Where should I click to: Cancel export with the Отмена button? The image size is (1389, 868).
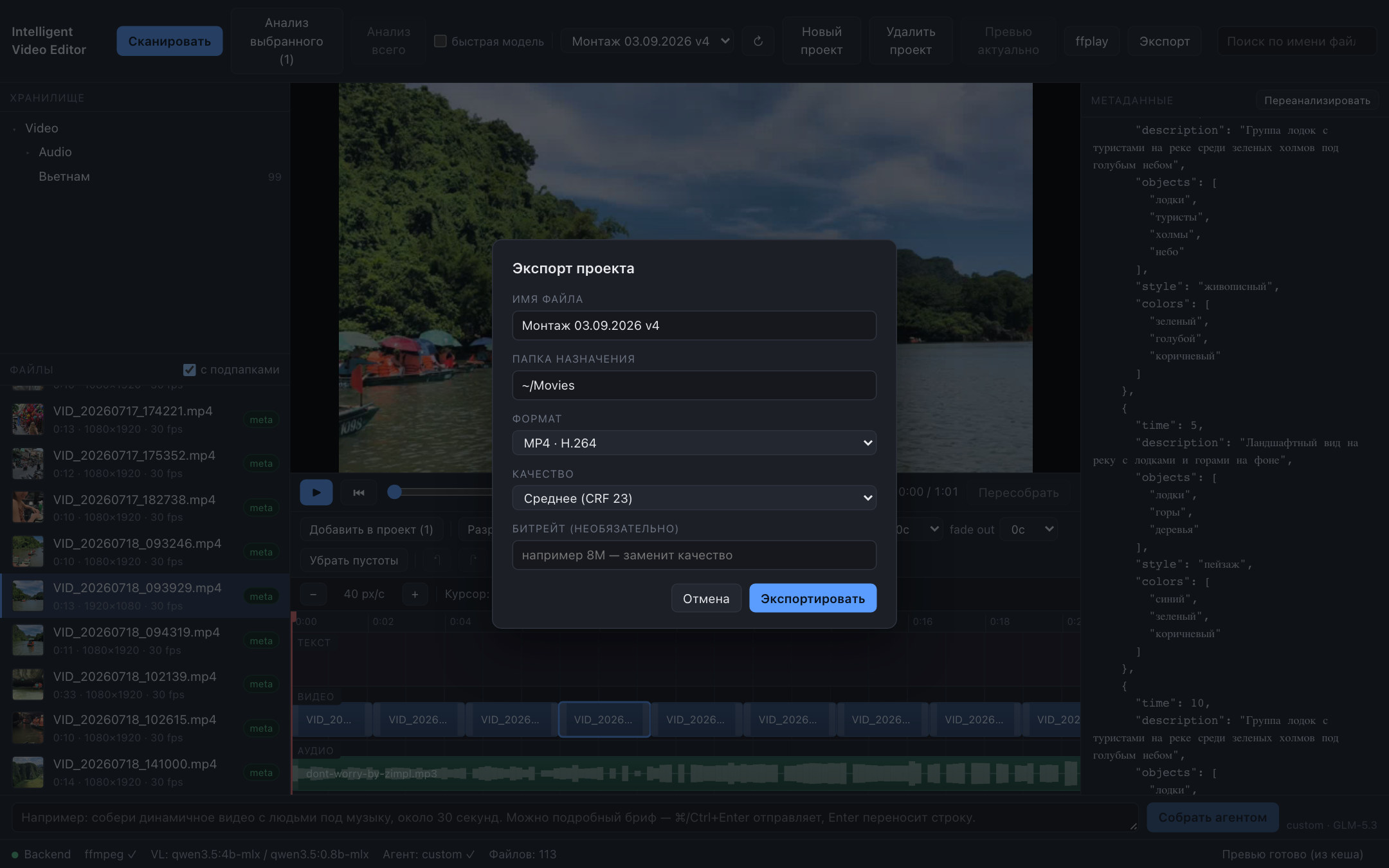coord(706,599)
